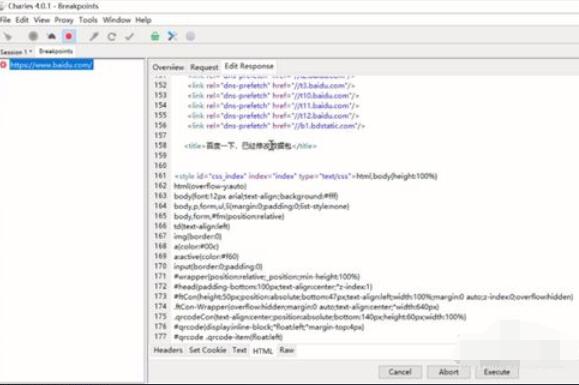This screenshot has width=579, height=385.
Task: Toggle the red breakpoints toolbar icon
Action: [x=69, y=36]
